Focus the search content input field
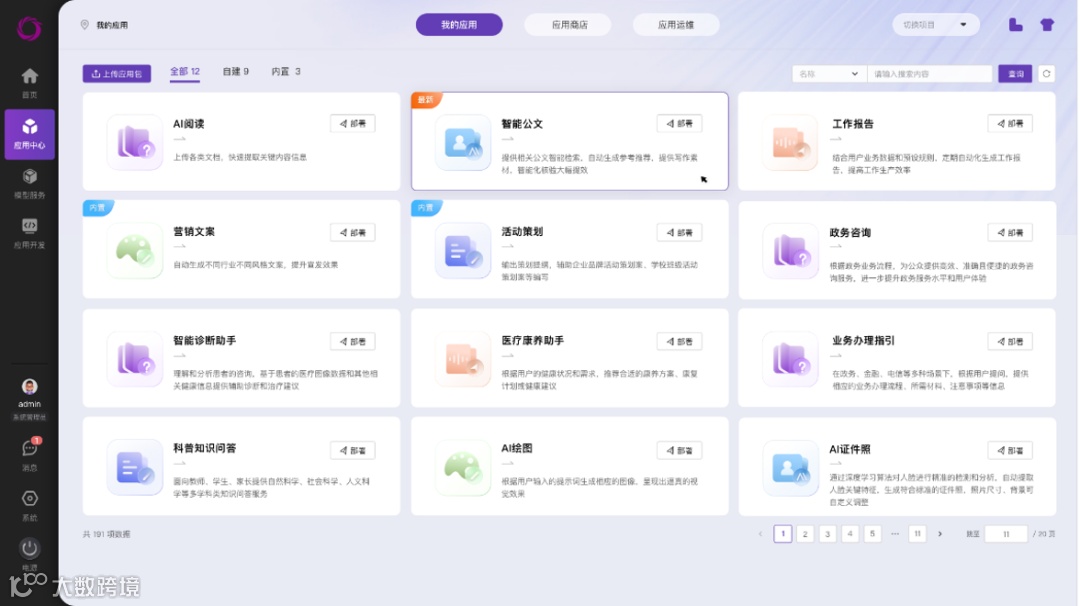 929,74
